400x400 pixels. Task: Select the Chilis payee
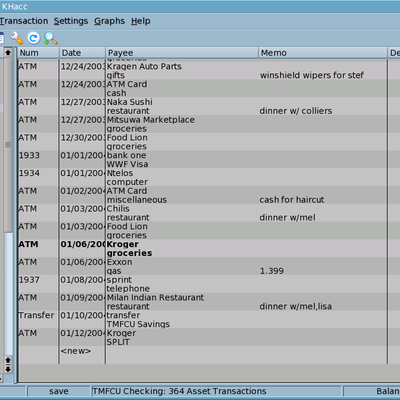pyautogui.click(x=118, y=209)
